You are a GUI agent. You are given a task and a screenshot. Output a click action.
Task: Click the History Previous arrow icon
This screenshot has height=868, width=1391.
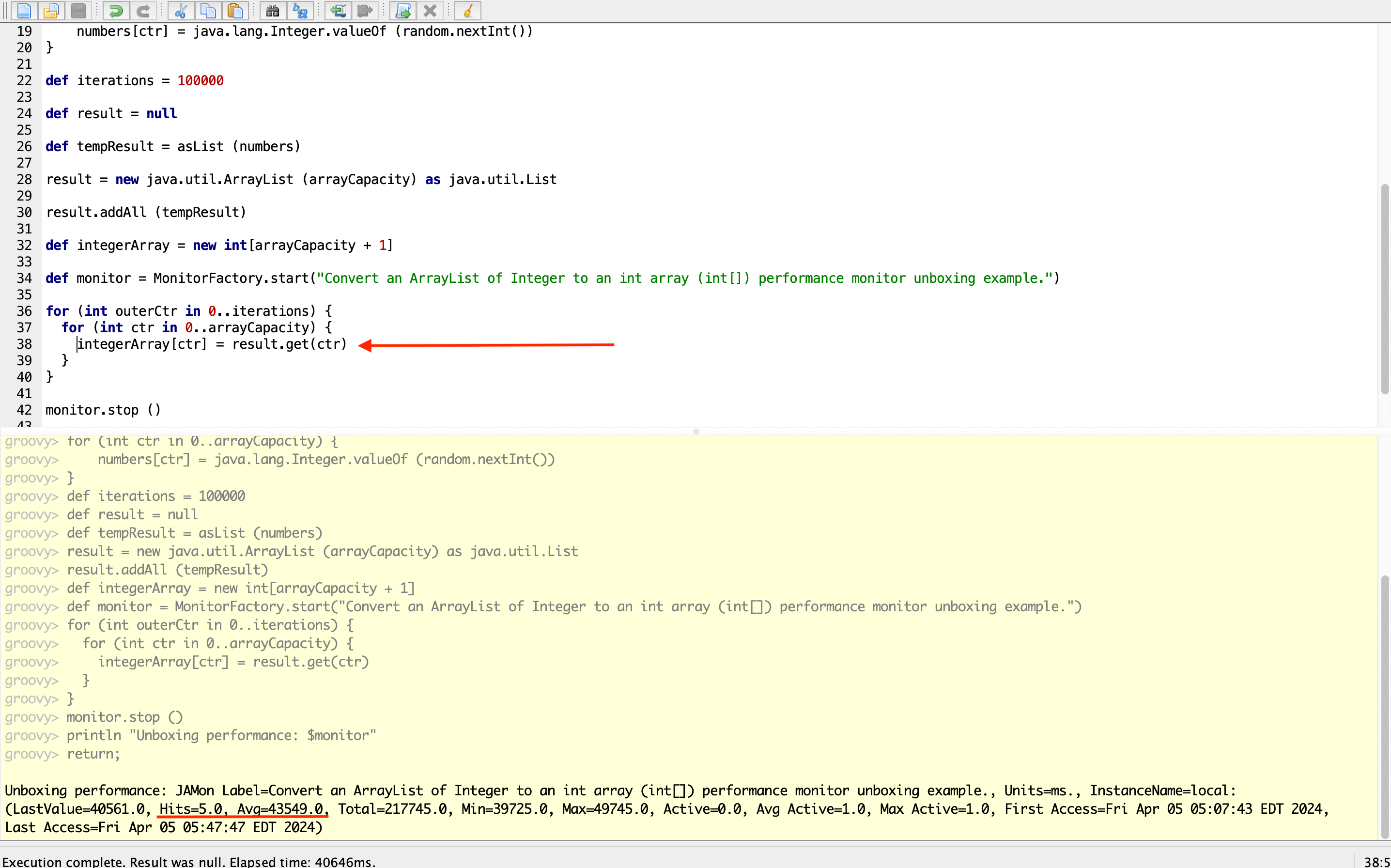point(338,10)
